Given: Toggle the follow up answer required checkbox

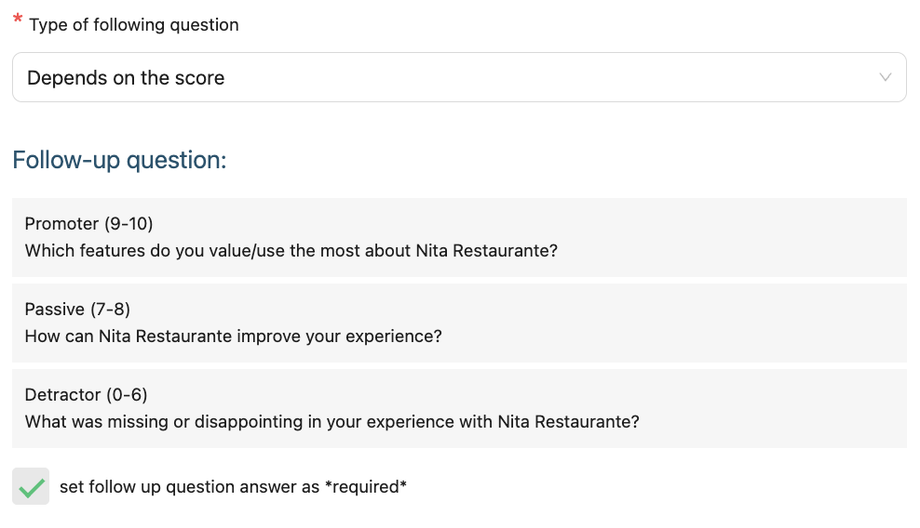Looking at the screenshot, I should pos(31,487).
